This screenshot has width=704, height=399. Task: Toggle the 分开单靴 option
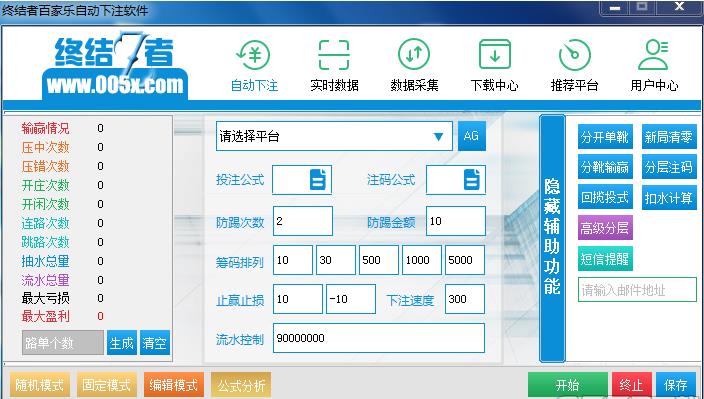tap(605, 136)
